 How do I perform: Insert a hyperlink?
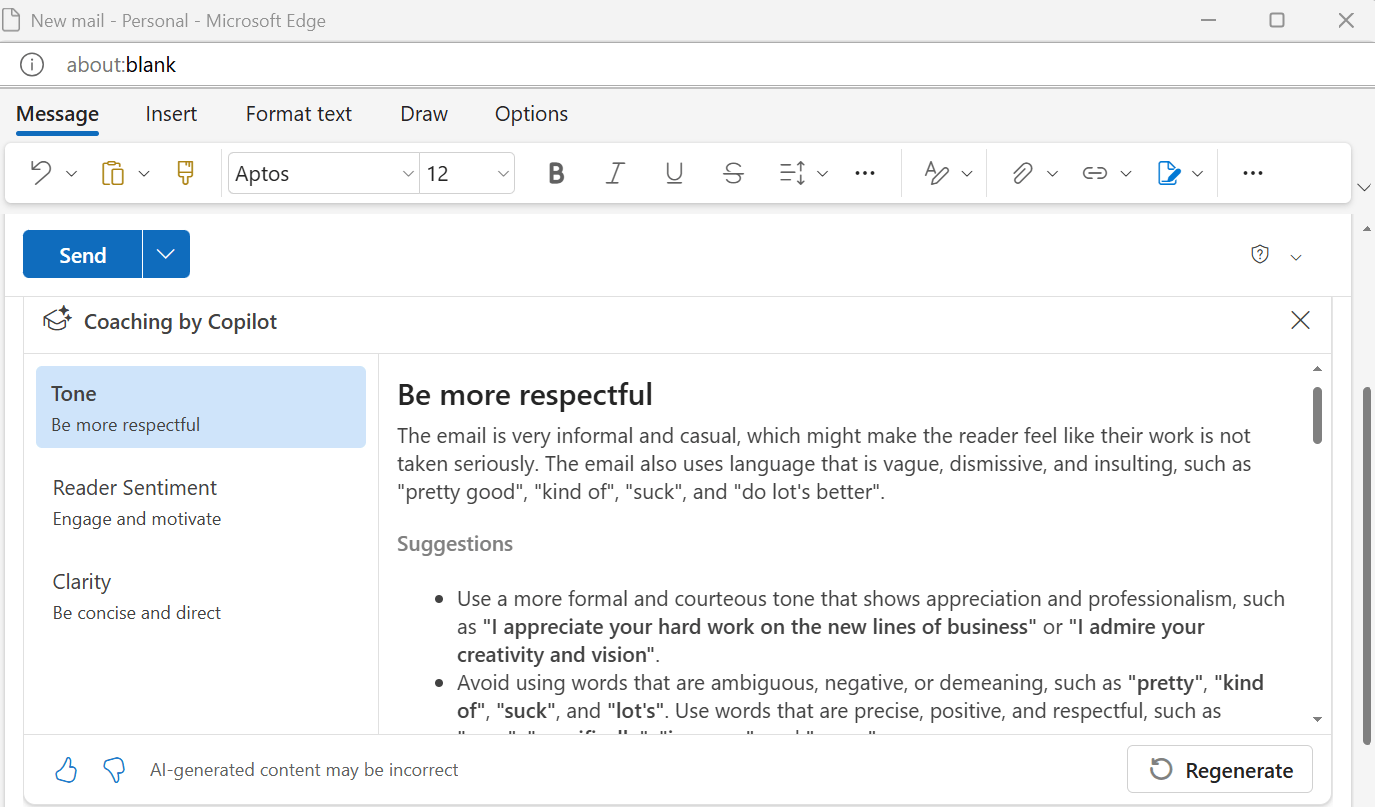click(1095, 173)
